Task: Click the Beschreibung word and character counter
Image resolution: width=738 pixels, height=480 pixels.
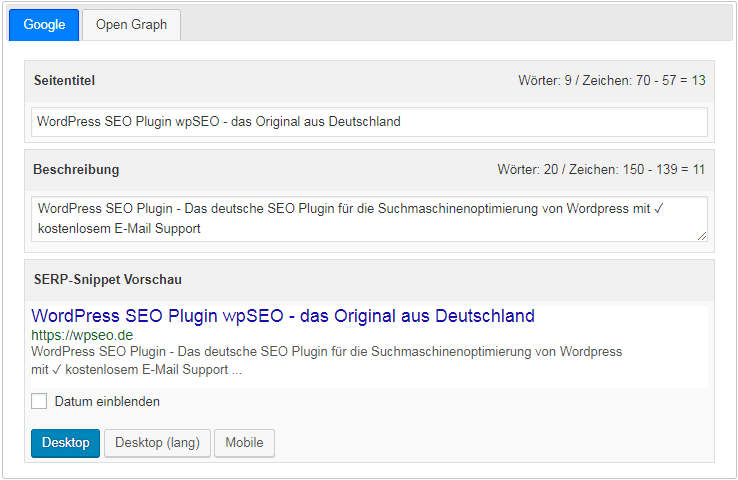Action: (601, 170)
